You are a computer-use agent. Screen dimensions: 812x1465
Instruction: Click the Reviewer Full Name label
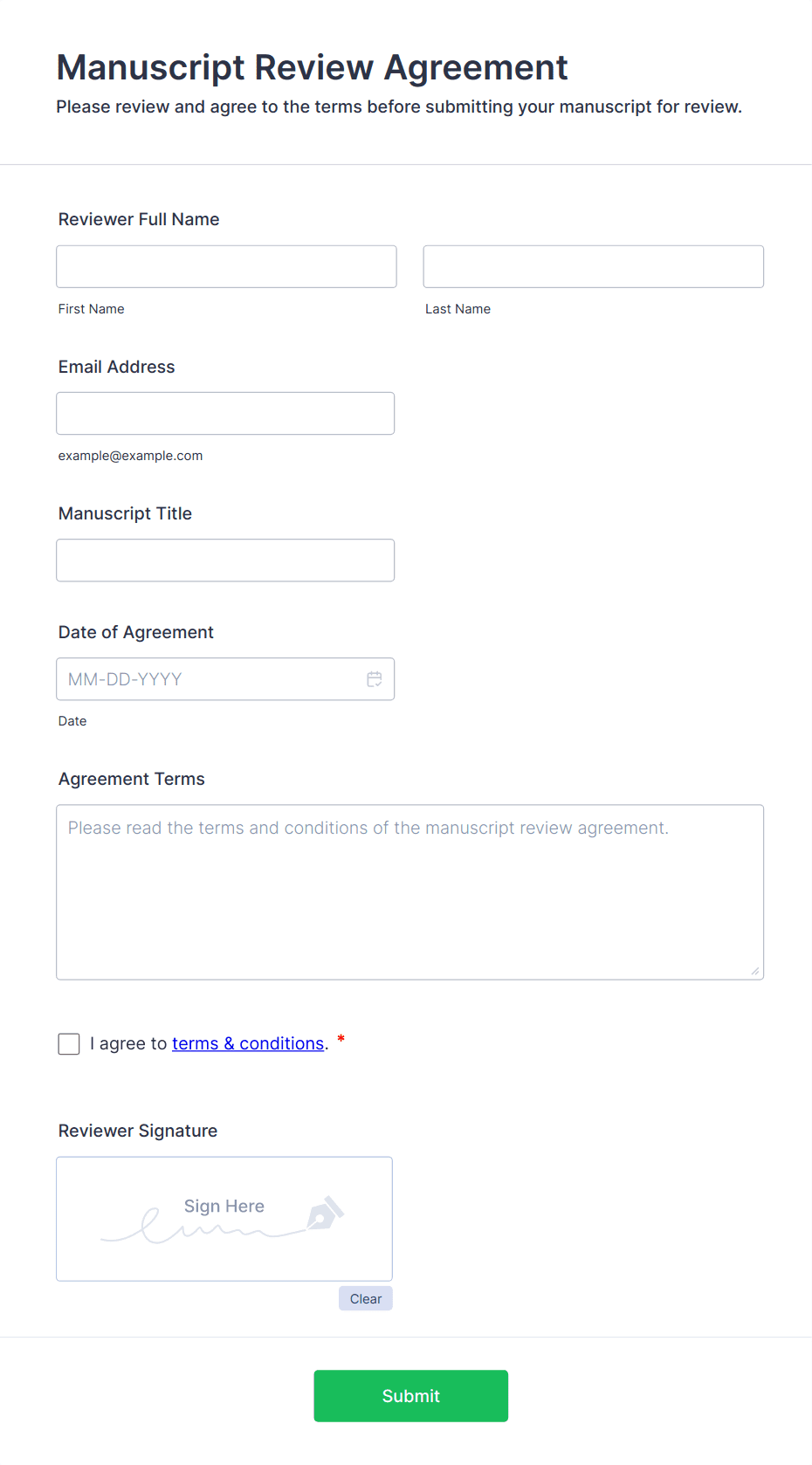tap(139, 220)
